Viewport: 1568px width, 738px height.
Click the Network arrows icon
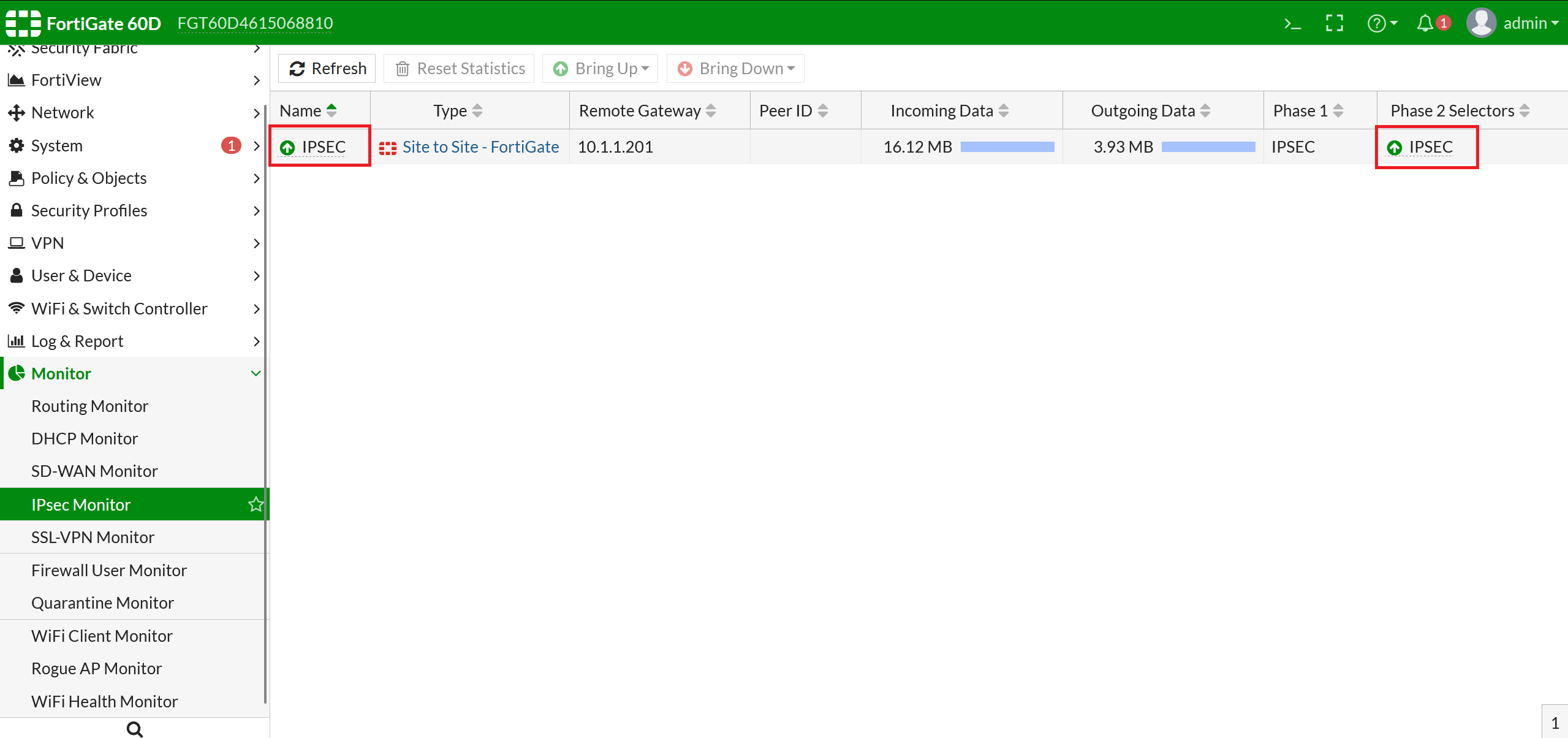tap(16, 112)
